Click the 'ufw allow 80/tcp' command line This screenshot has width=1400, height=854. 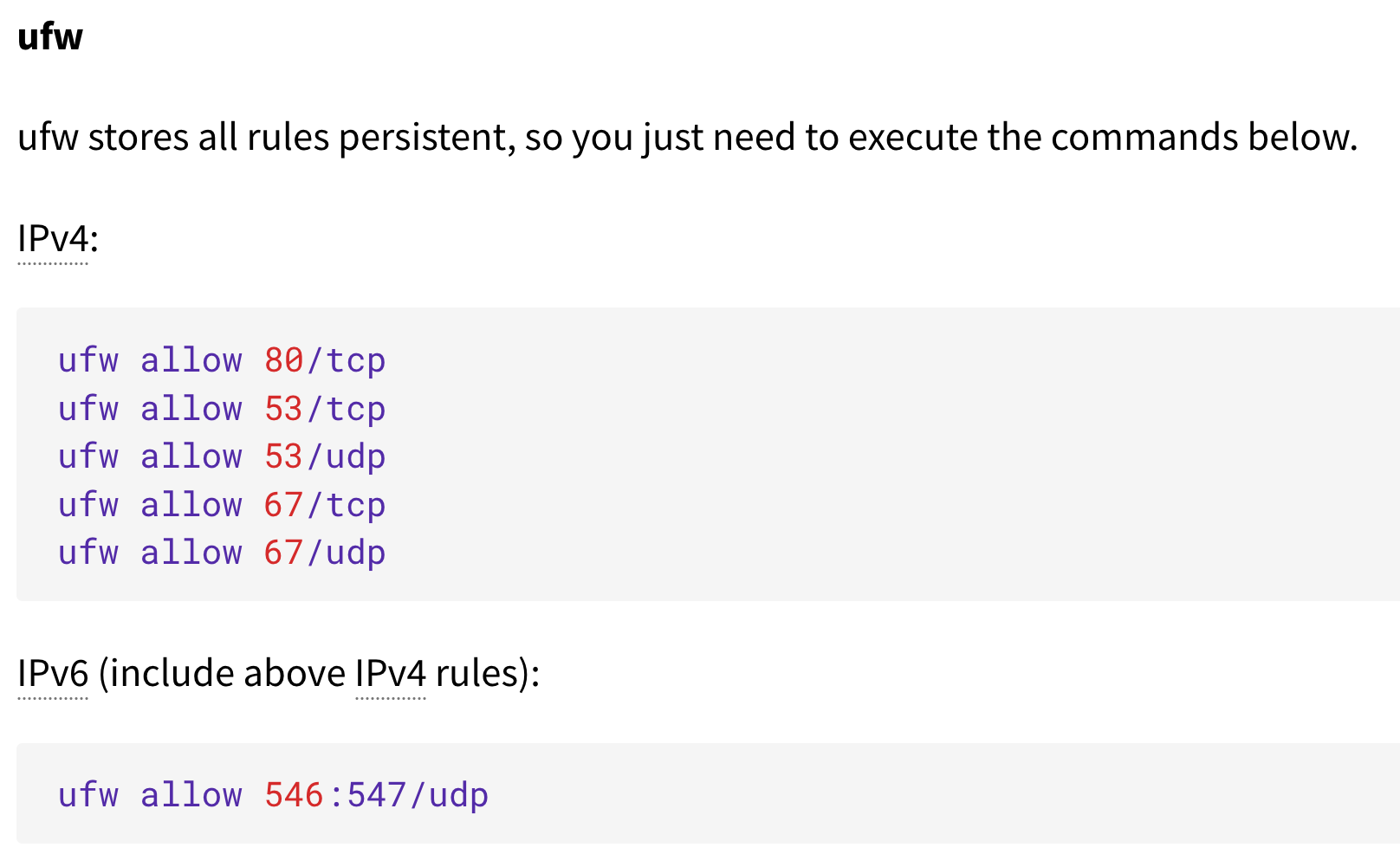[222, 360]
